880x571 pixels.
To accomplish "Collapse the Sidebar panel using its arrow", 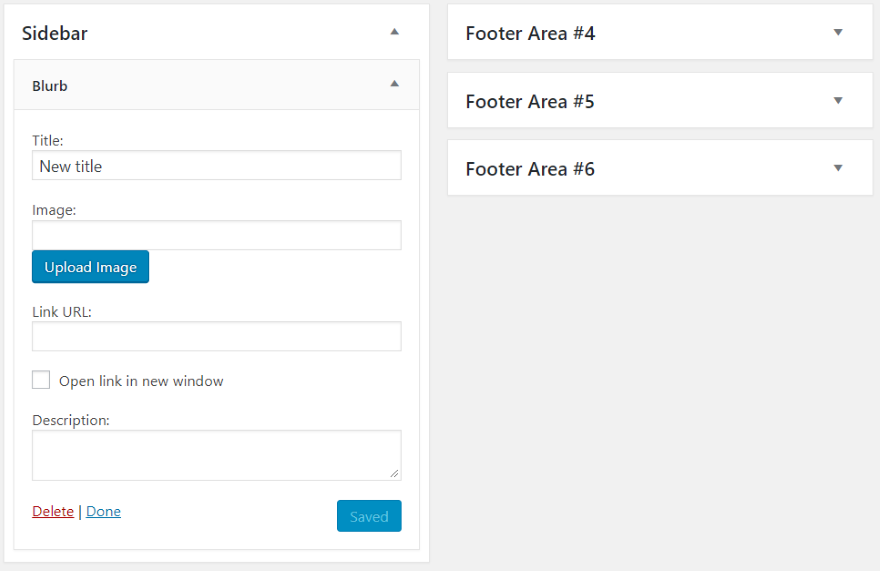I will tap(394, 32).
